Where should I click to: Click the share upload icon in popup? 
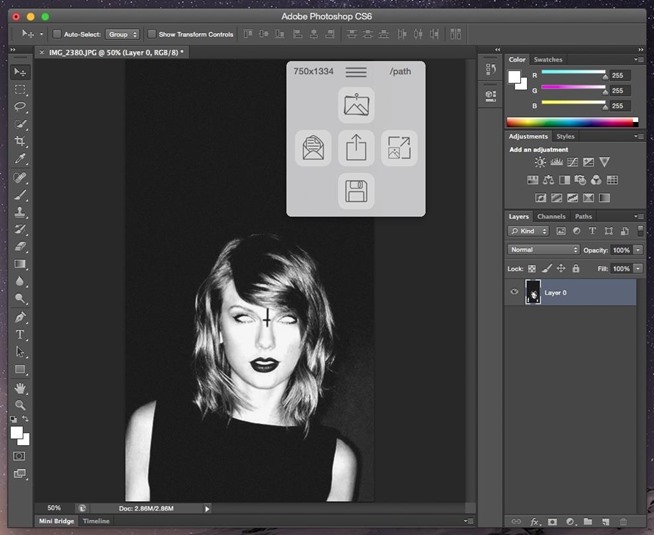[x=356, y=148]
